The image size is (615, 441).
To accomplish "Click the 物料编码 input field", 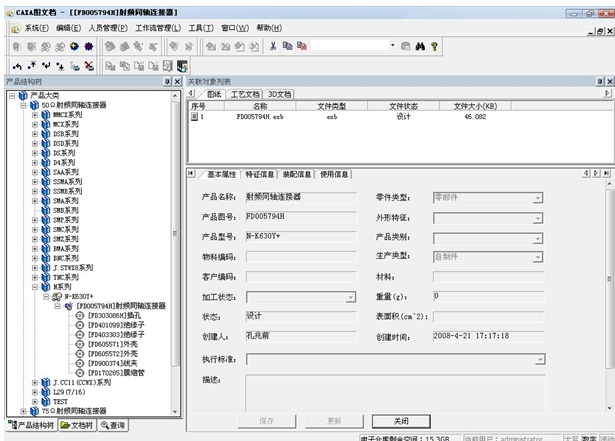I will (x=300, y=256).
